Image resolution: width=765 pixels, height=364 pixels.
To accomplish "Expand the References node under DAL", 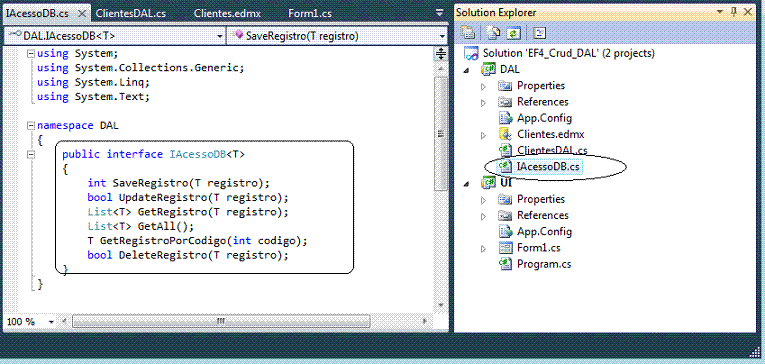I will [x=483, y=102].
